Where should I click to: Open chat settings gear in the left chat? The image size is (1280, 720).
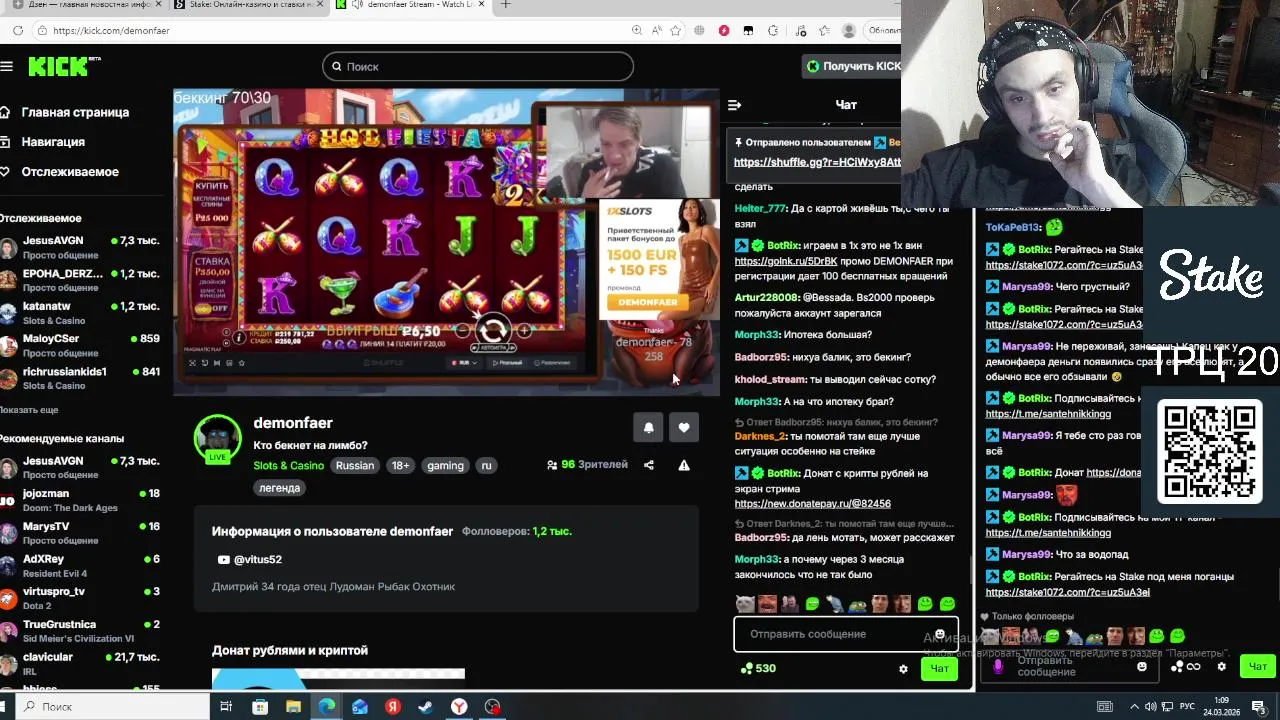903,669
